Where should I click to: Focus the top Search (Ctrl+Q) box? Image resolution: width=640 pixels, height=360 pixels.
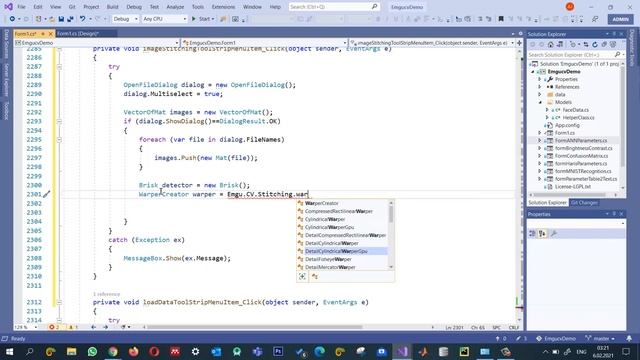[x=334, y=7]
